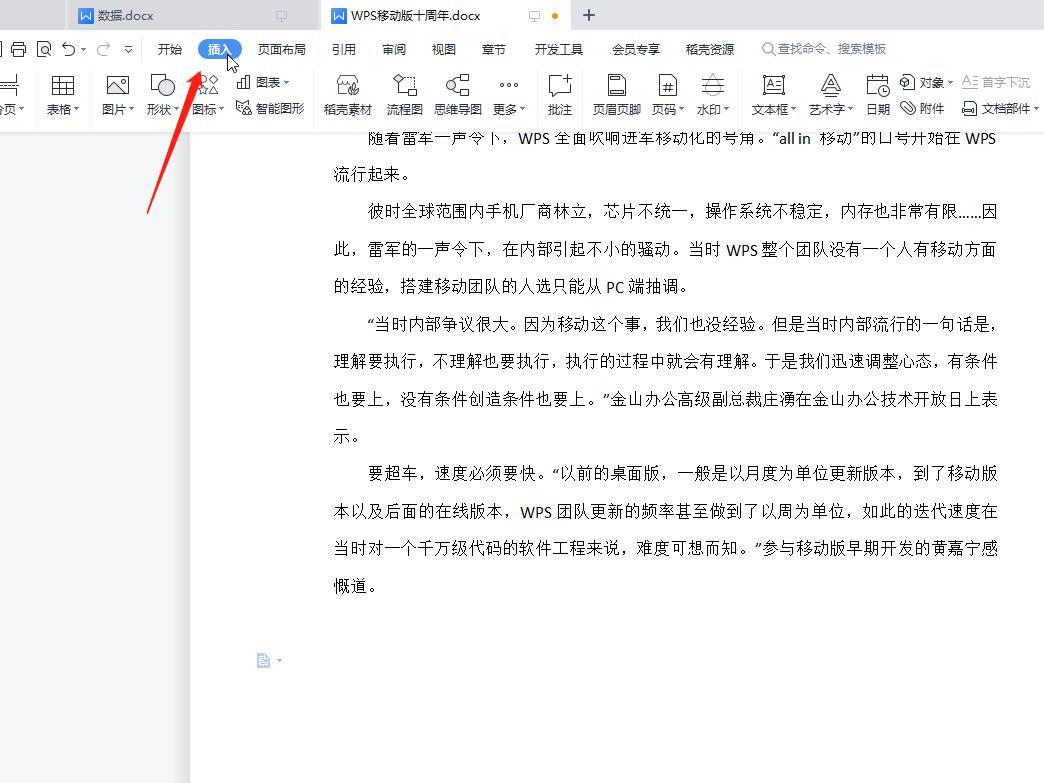Open 智能图形 smart graphics
Viewport: 1044px width, 783px height.
click(x=270, y=108)
